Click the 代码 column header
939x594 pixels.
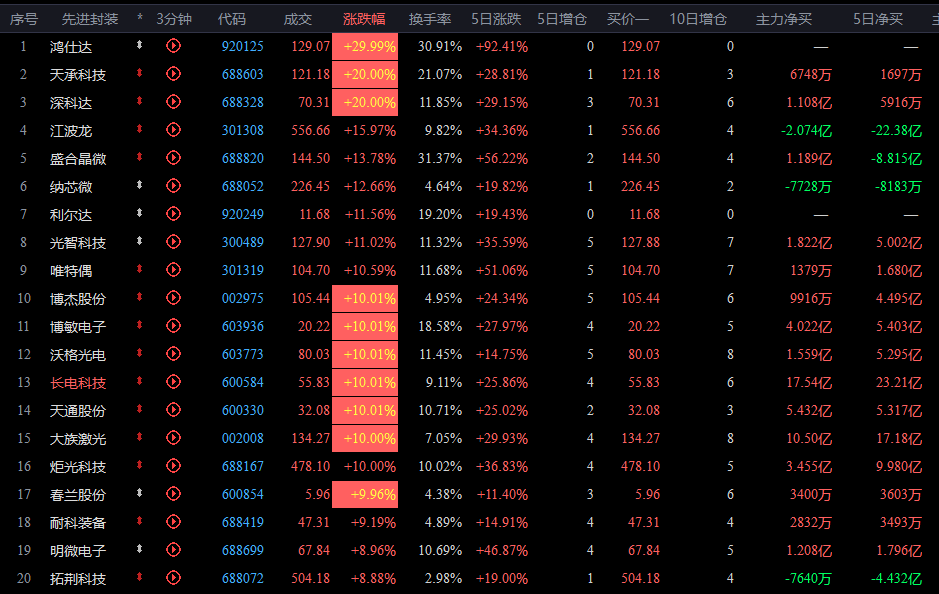pos(232,19)
